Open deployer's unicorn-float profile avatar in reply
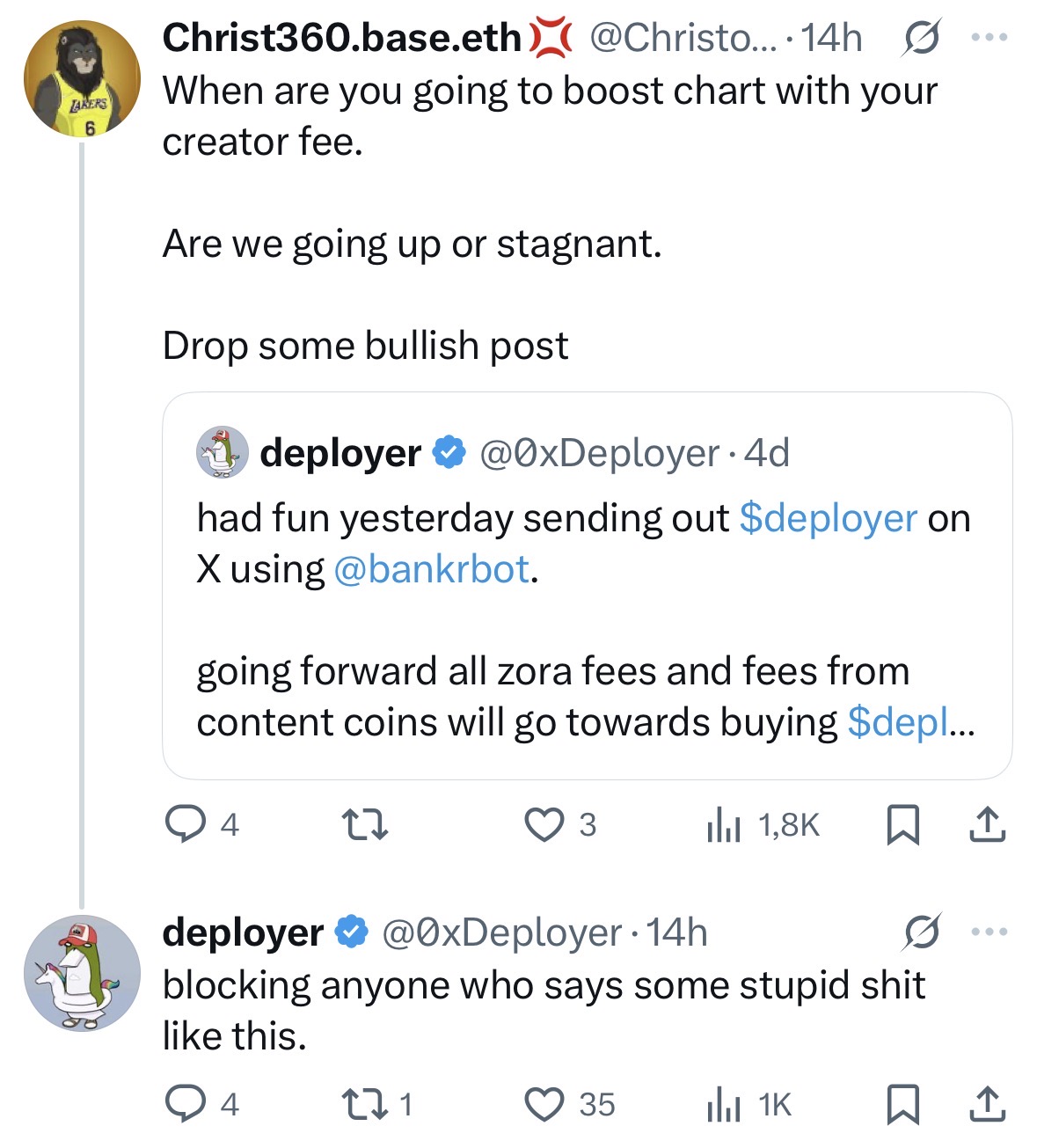1037x1148 pixels. 82,973
